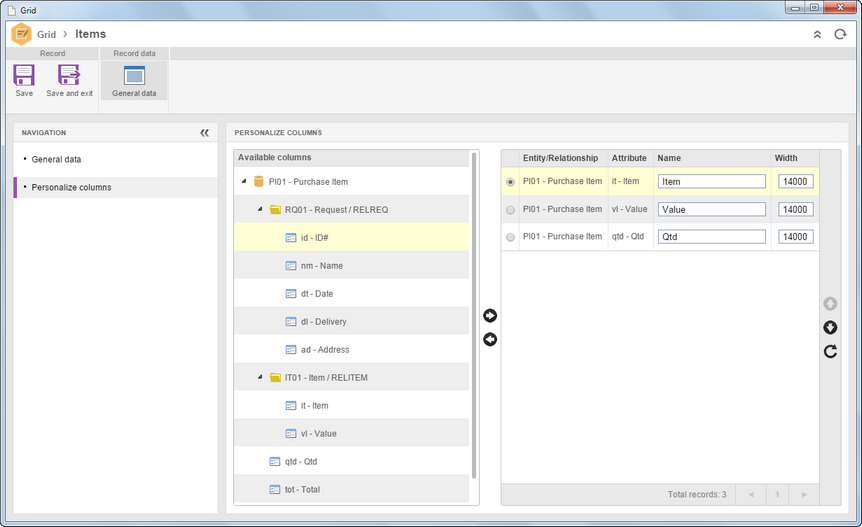Viewport: 862px width, 527px height.
Task: Select the radio button for vl - Value row
Action: pyautogui.click(x=510, y=210)
